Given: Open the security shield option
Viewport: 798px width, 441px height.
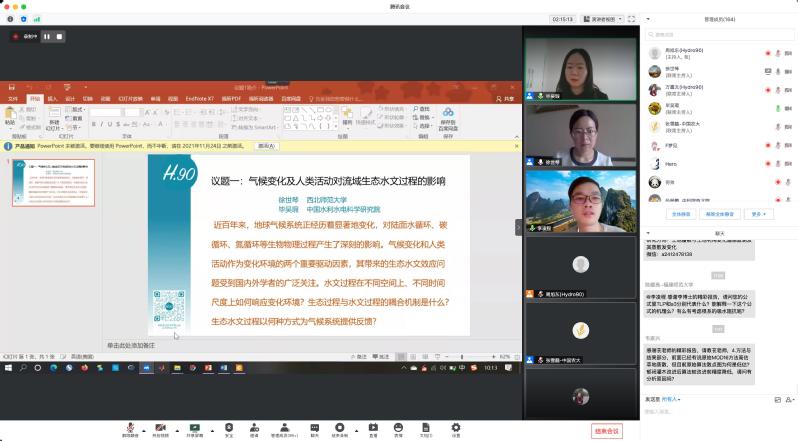Looking at the screenshot, I should (x=228, y=427).
